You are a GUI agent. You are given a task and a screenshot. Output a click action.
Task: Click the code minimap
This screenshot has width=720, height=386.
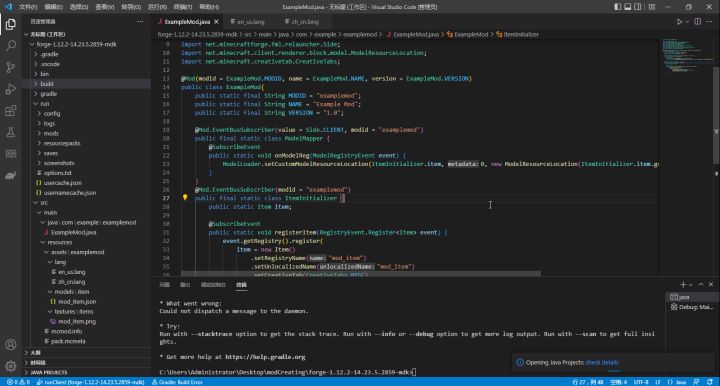(686, 55)
